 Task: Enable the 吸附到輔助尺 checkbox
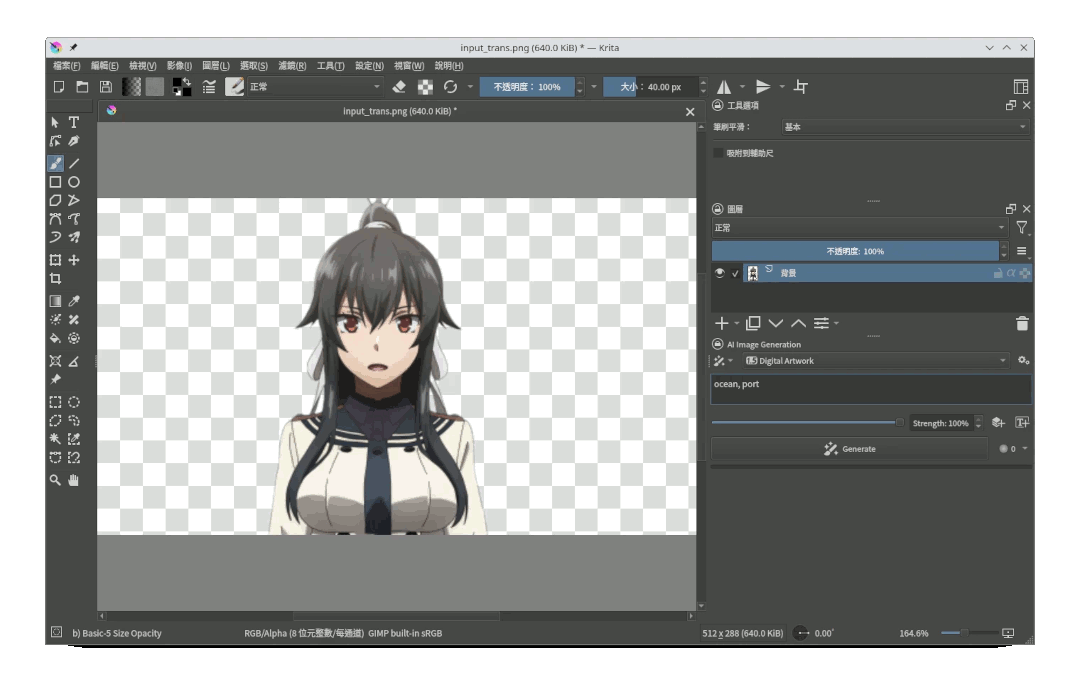718,153
